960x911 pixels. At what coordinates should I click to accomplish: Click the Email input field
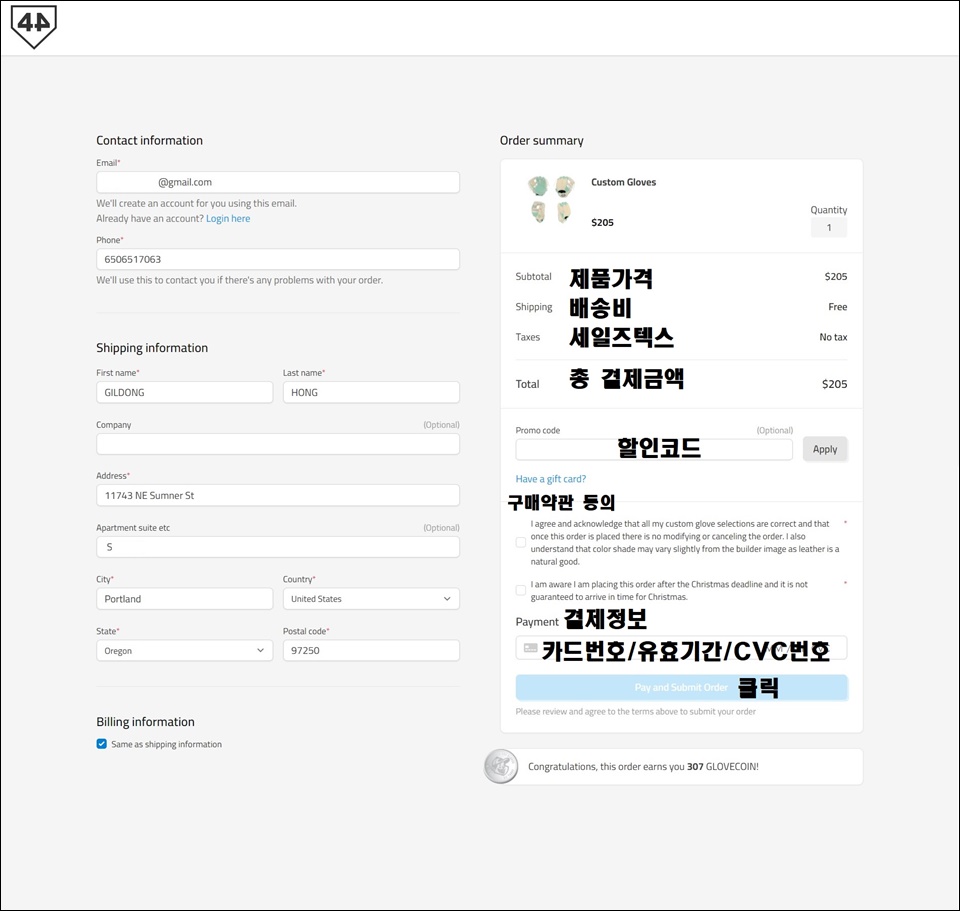click(277, 182)
